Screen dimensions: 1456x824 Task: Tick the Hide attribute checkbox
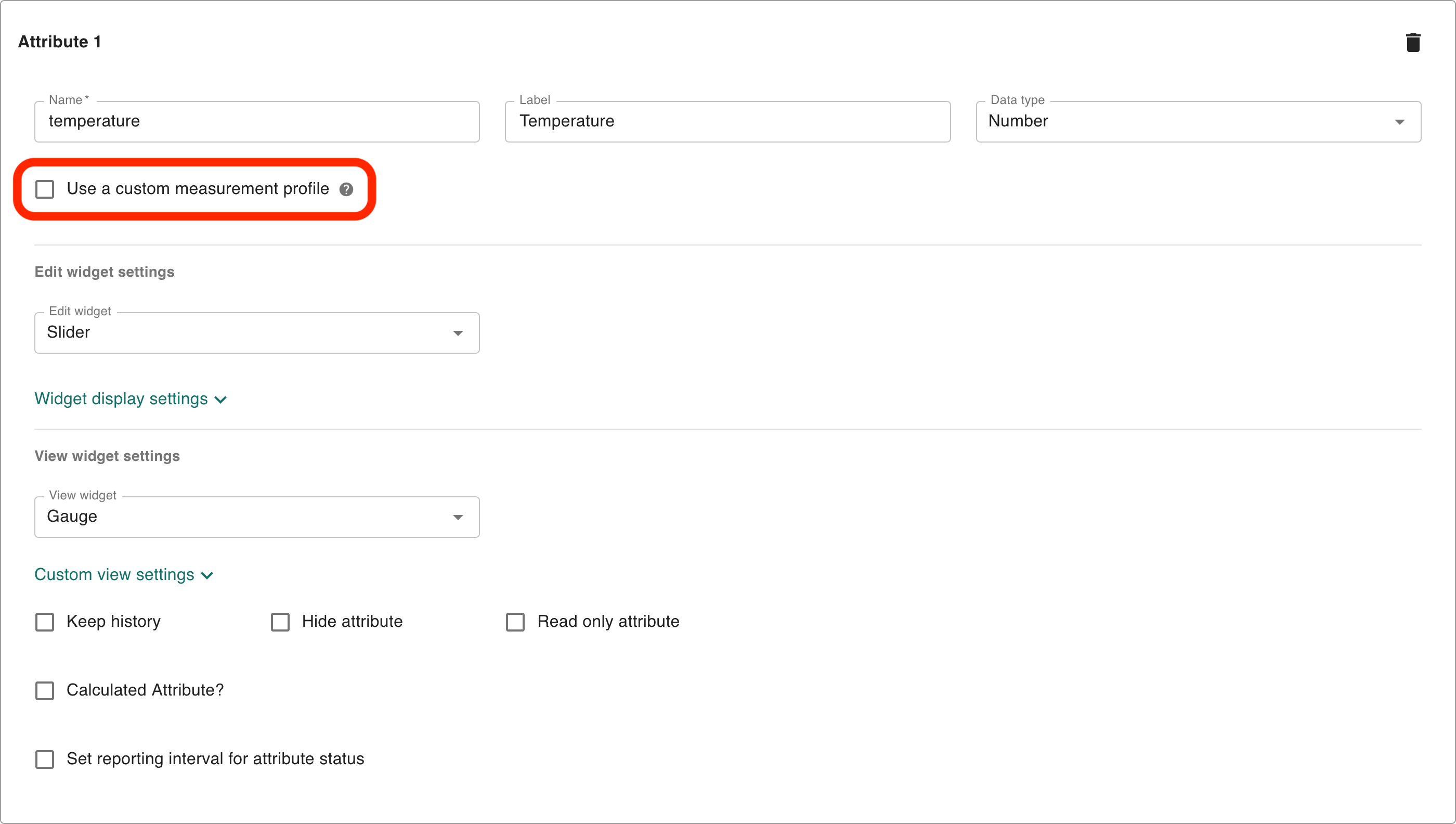[x=280, y=622]
